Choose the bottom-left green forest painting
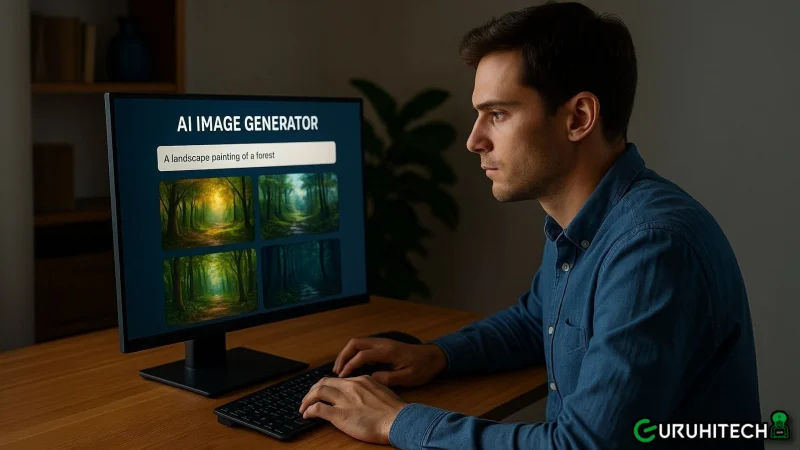Image resolution: width=800 pixels, height=450 pixels. click(210, 286)
